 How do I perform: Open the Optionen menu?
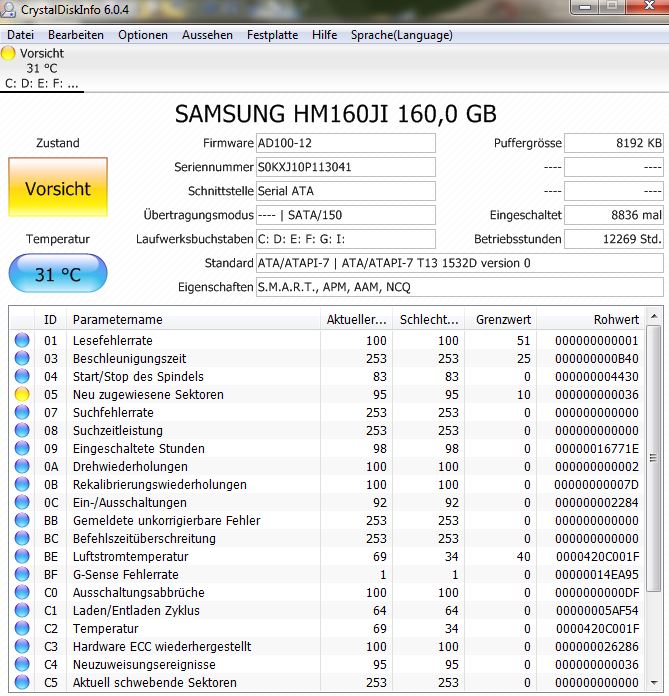(143, 35)
